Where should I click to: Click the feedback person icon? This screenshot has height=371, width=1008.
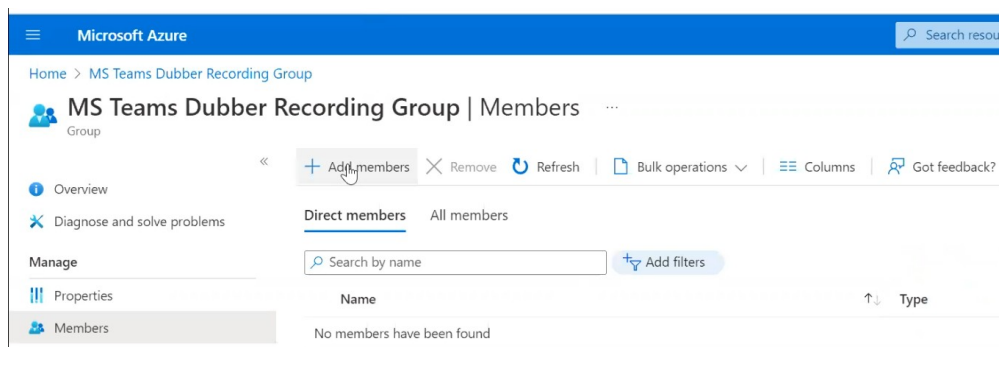(896, 167)
